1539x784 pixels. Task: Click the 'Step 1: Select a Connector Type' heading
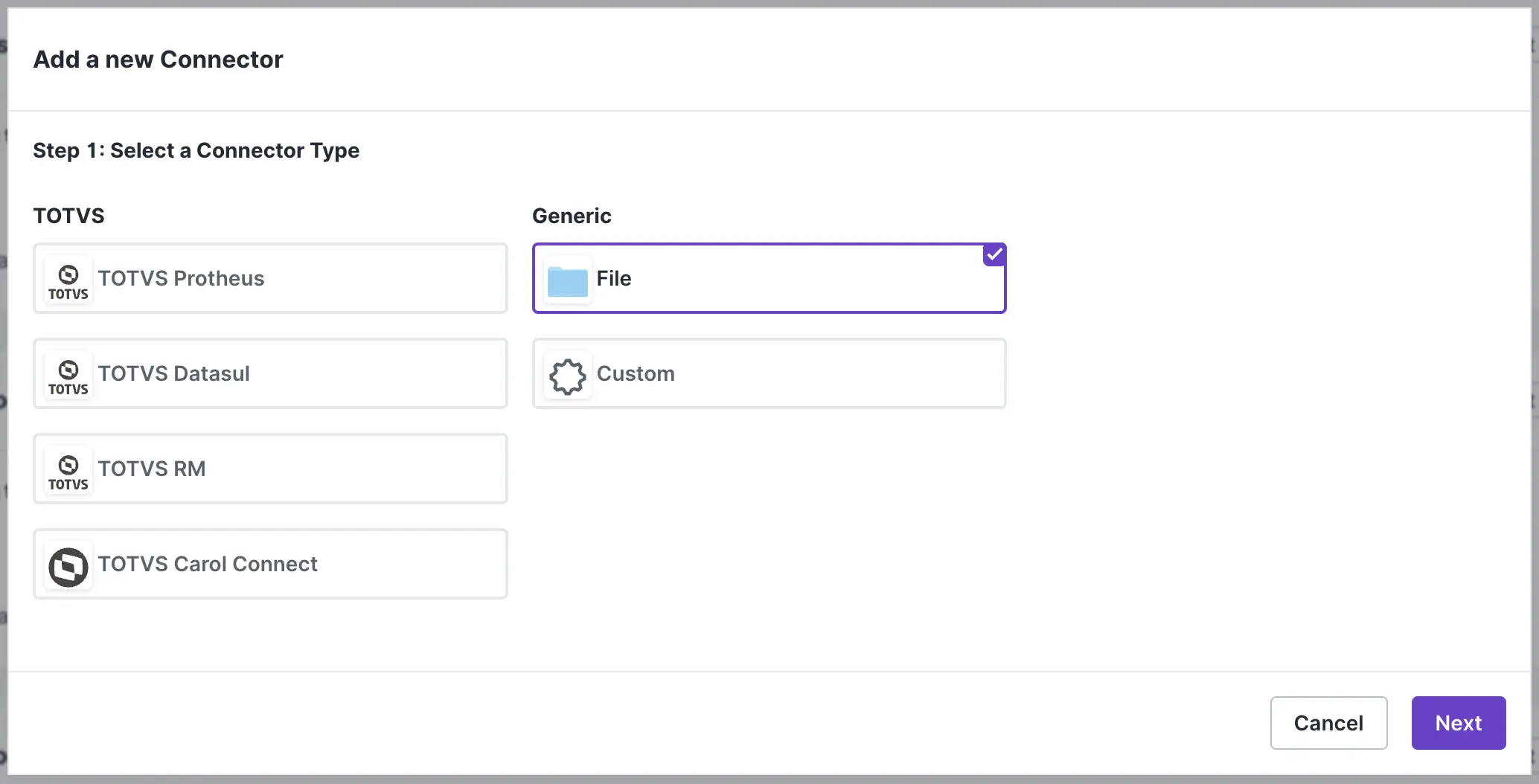pyautogui.click(x=196, y=150)
